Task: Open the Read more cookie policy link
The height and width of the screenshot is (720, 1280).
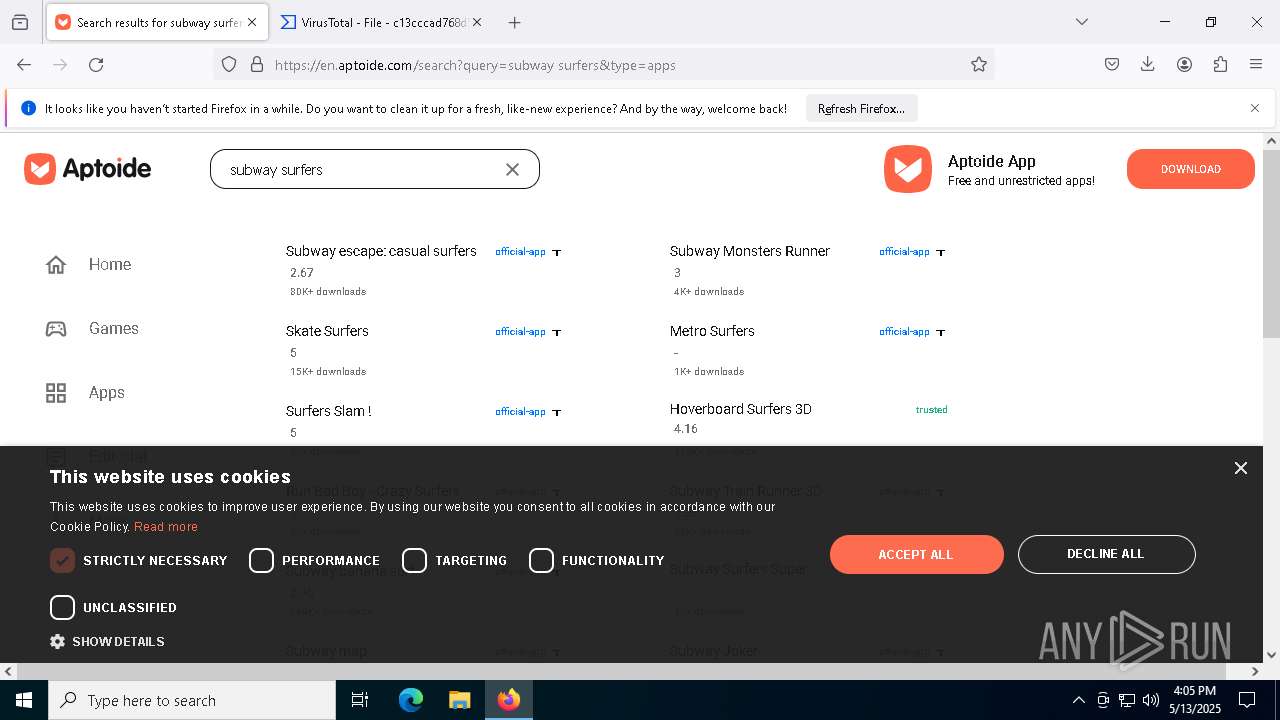Action: click(x=166, y=527)
